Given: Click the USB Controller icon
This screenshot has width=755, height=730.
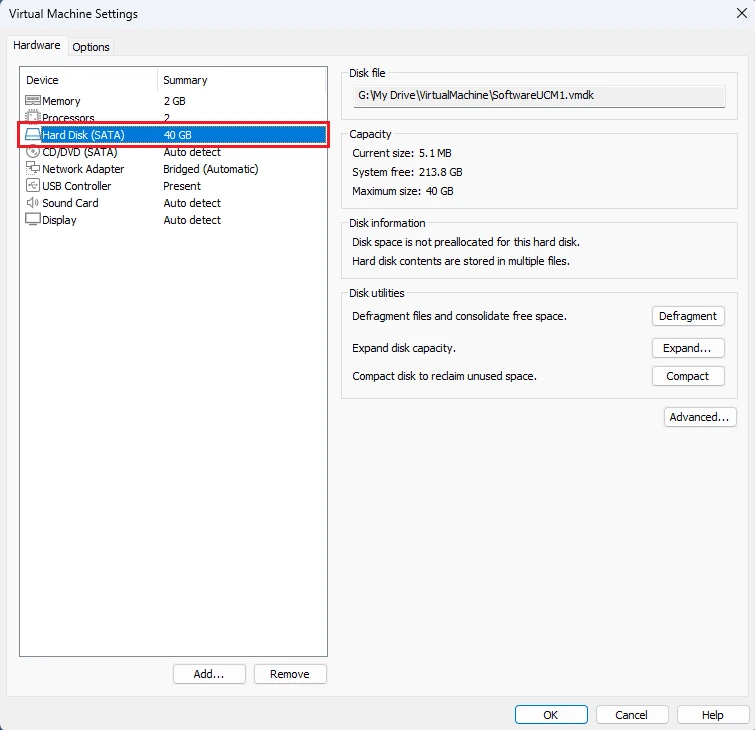Looking at the screenshot, I should [x=33, y=185].
